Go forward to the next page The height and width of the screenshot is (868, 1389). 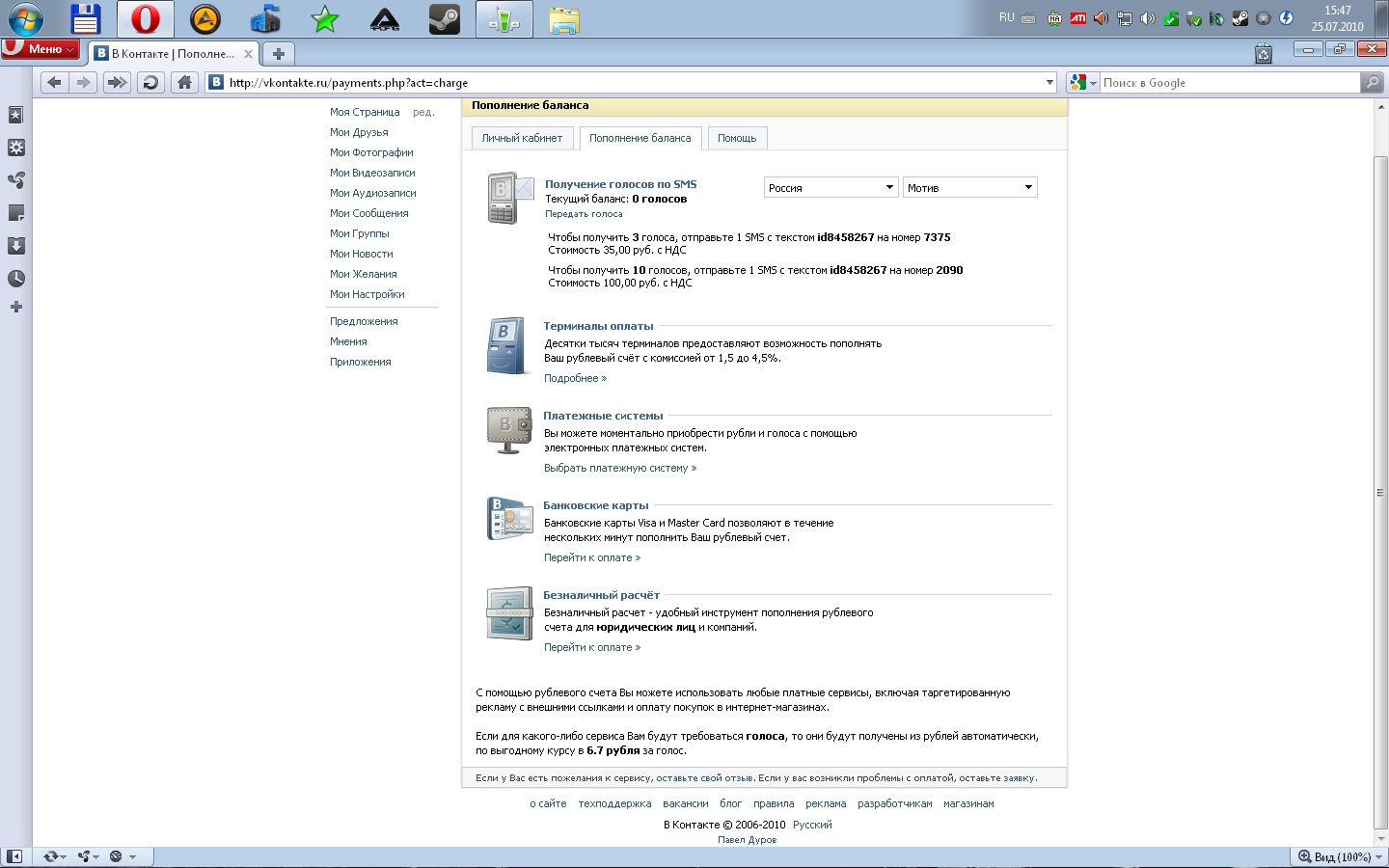click(84, 83)
